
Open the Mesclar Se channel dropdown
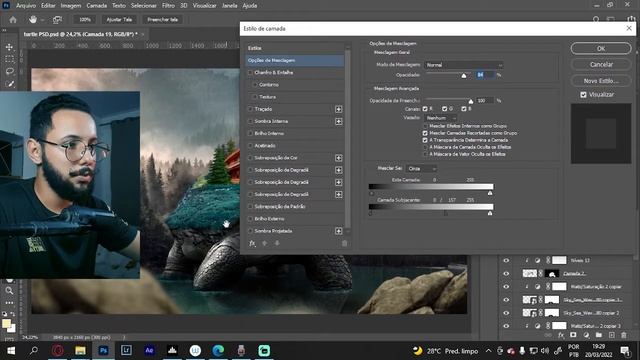422,169
